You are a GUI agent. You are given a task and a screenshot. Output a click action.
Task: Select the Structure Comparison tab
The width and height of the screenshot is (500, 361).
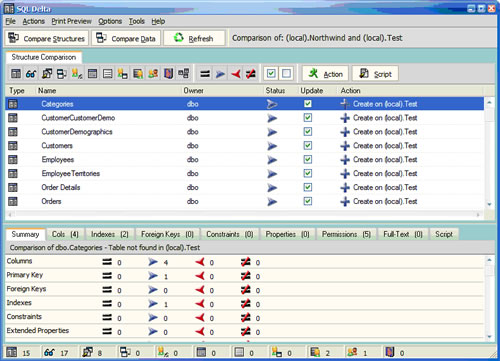pyautogui.click(x=44, y=57)
